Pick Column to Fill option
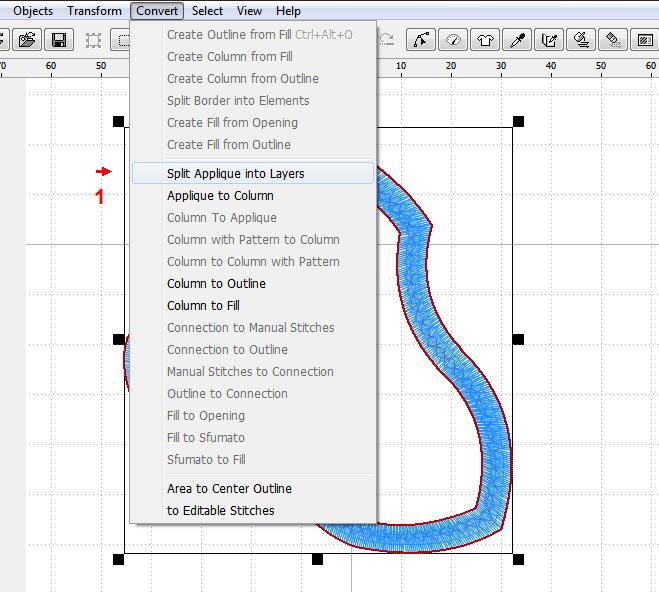 (x=203, y=306)
